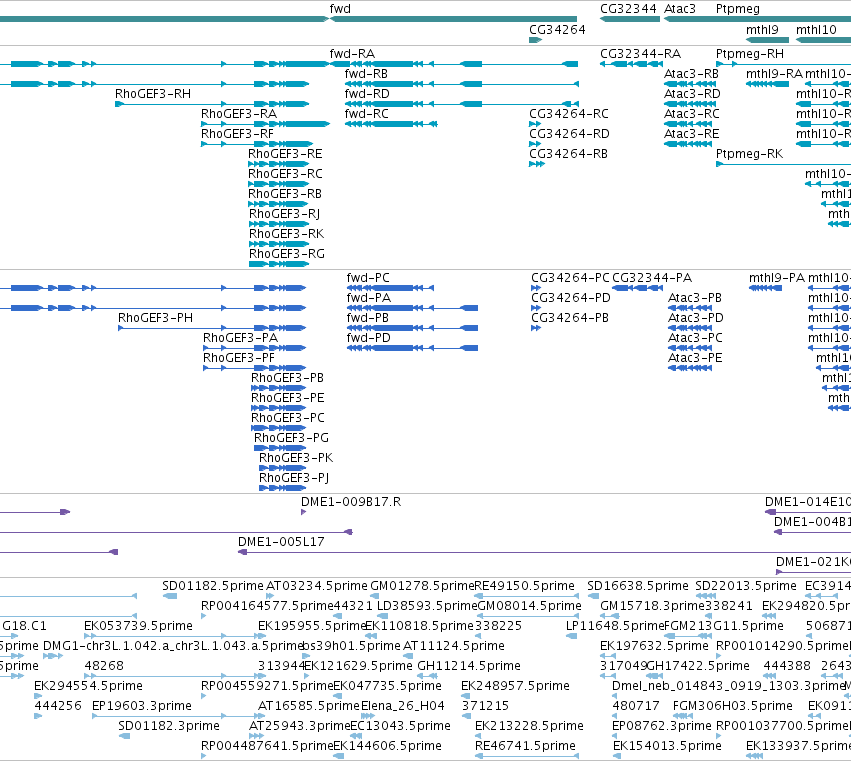Select the RE46741.5prime EST label
Image resolution: width=851 pixels, height=761 pixels.
525,746
